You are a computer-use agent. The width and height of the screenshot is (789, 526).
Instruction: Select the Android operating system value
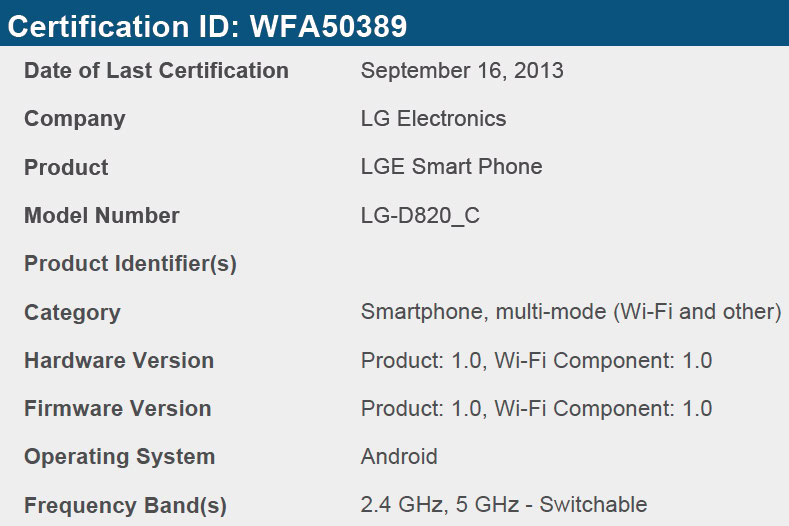pos(399,457)
